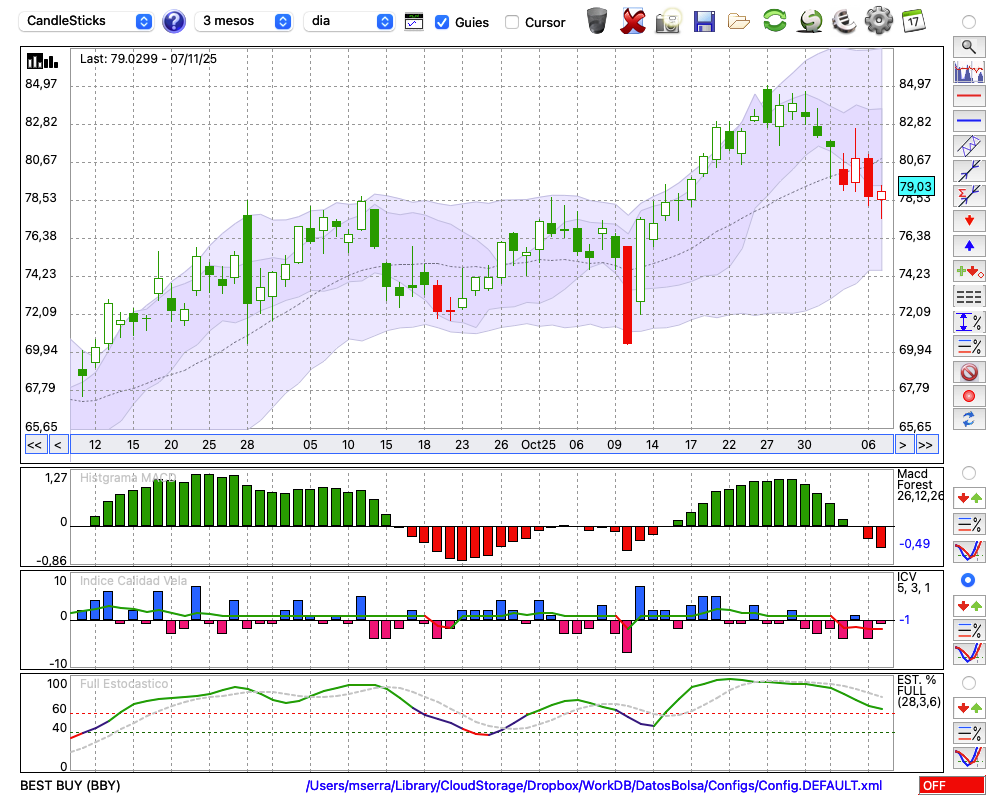
Task: Select the zigzag channel drawing tool
Action: coord(969,145)
